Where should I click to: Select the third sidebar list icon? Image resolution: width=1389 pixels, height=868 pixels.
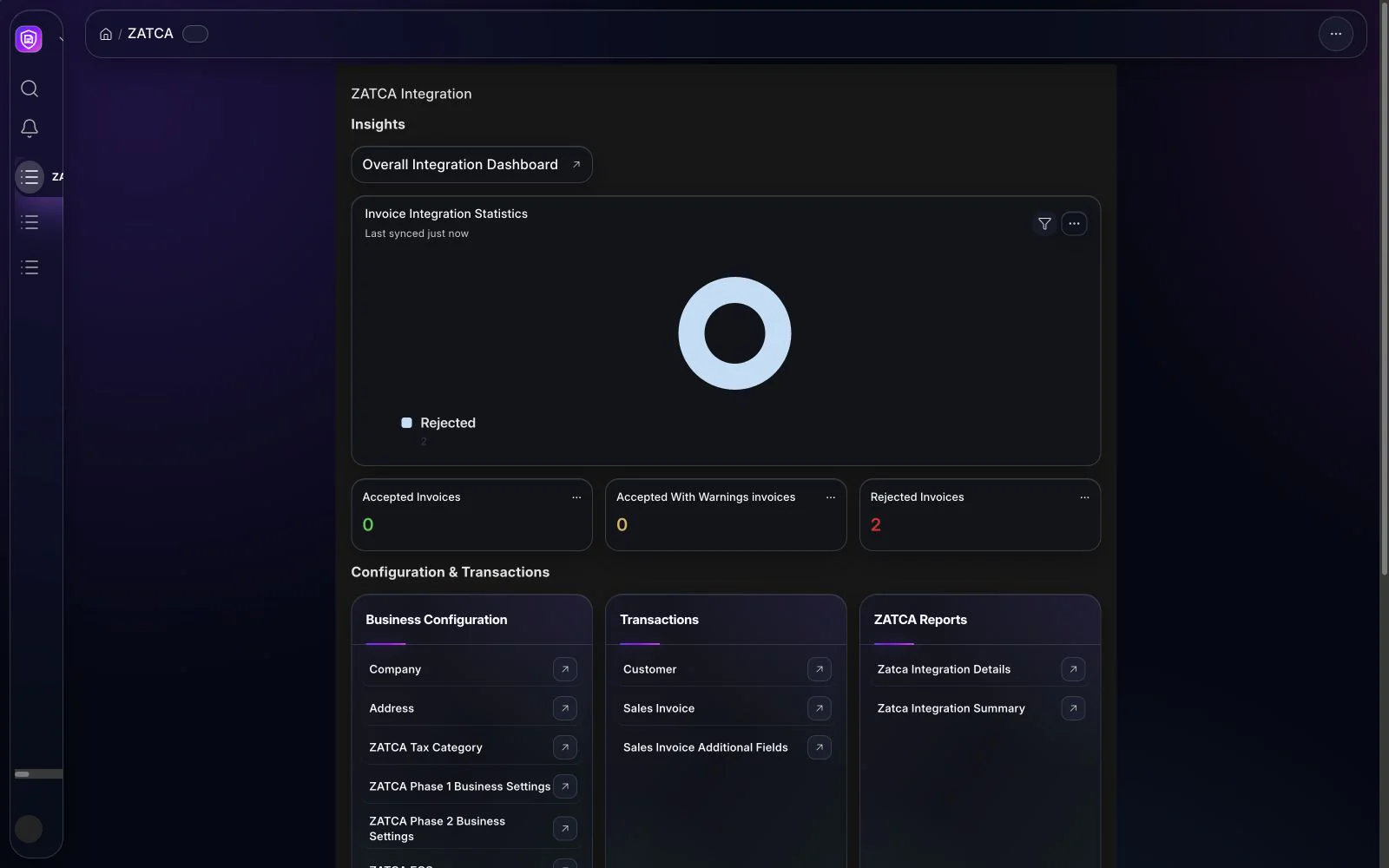click(30, 267)
